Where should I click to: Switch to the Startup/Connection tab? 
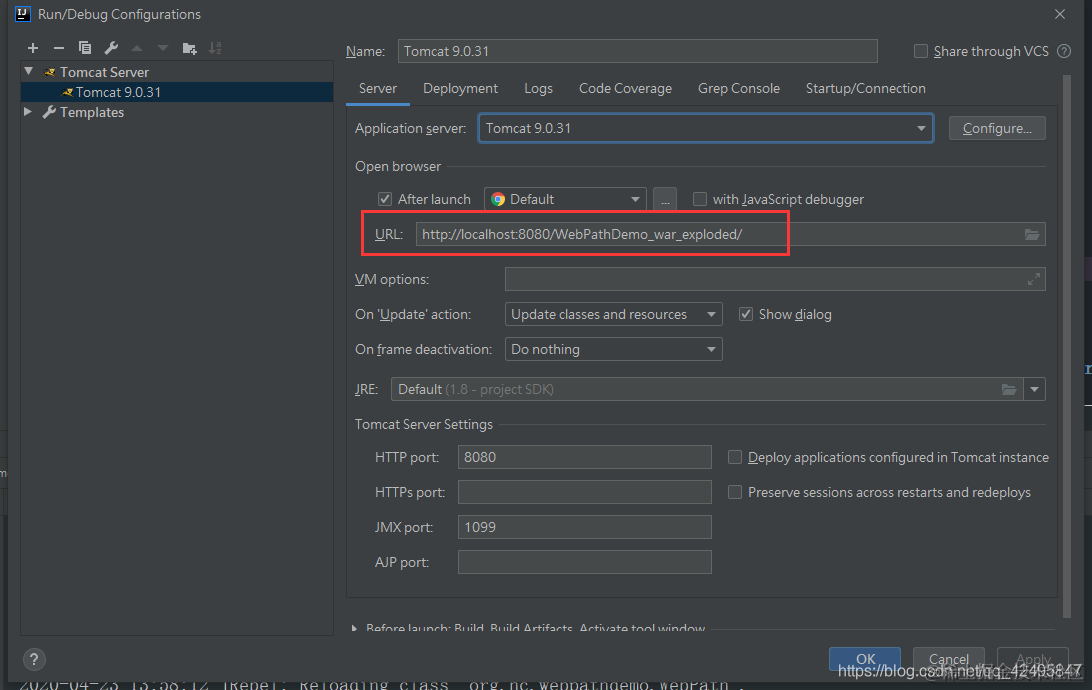[866, 88]
